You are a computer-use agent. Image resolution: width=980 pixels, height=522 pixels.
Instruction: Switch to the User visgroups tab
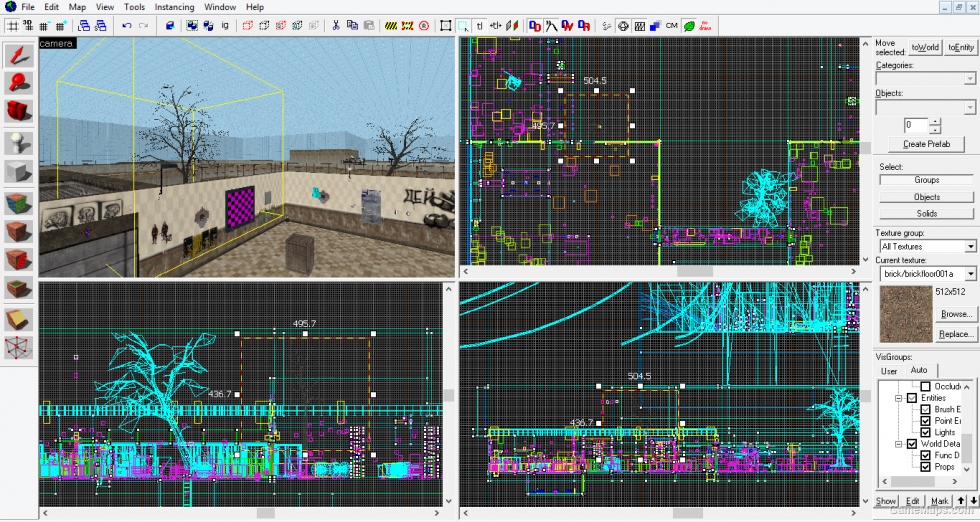click(889, 371)
